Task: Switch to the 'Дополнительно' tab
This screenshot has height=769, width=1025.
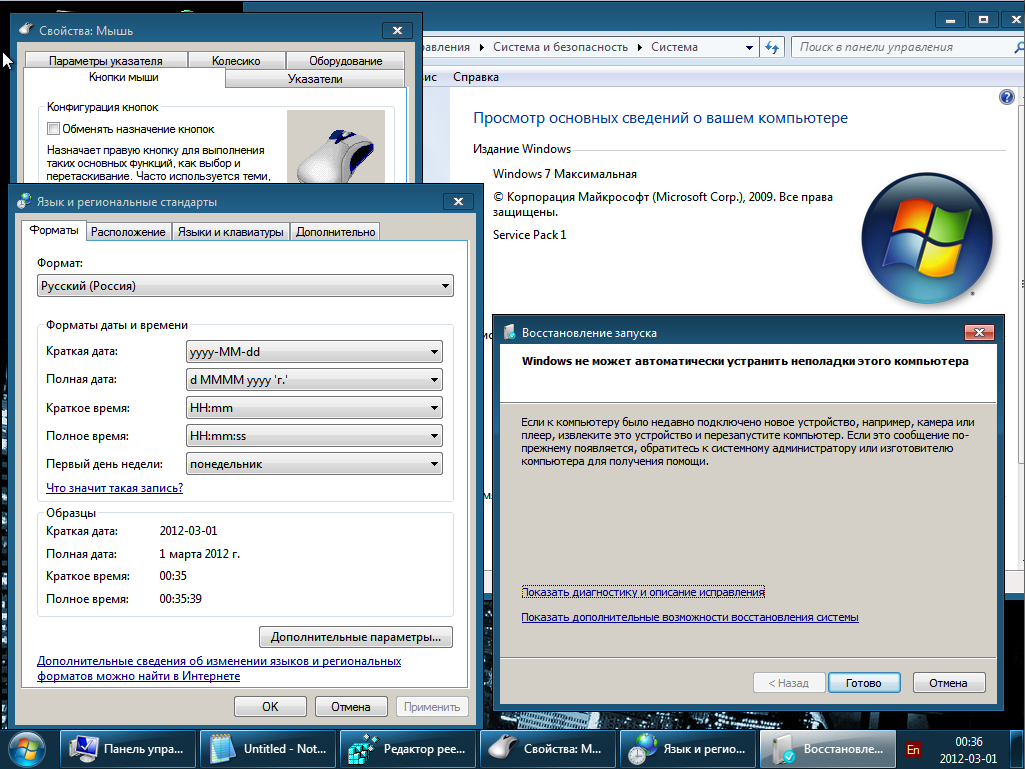Action: [335, 231]
